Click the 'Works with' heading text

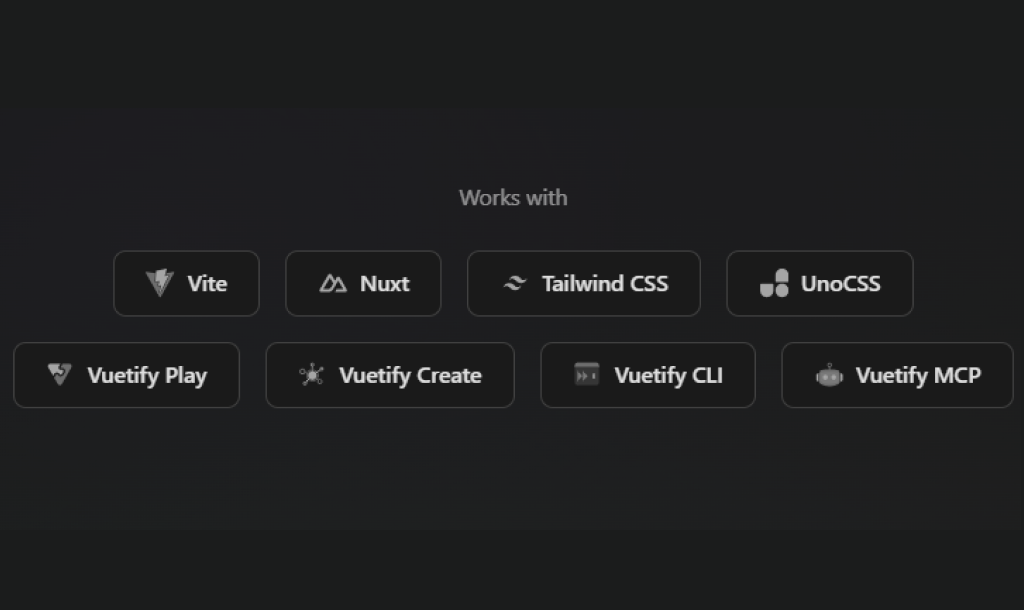513,198
